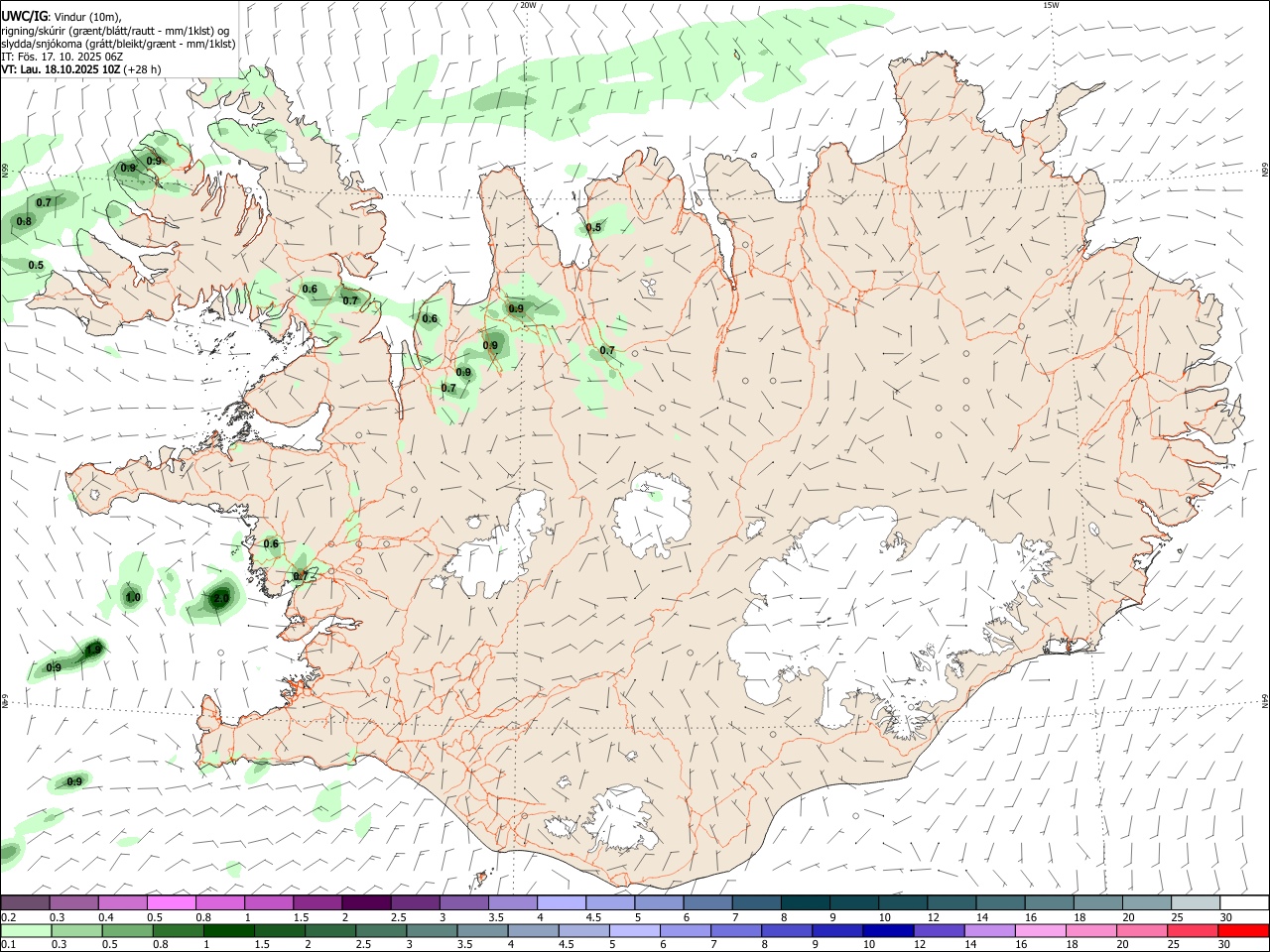Click the '0.1' label under the bottom legend row
This screenshot has height=952, width=1270.
[8, 945]
